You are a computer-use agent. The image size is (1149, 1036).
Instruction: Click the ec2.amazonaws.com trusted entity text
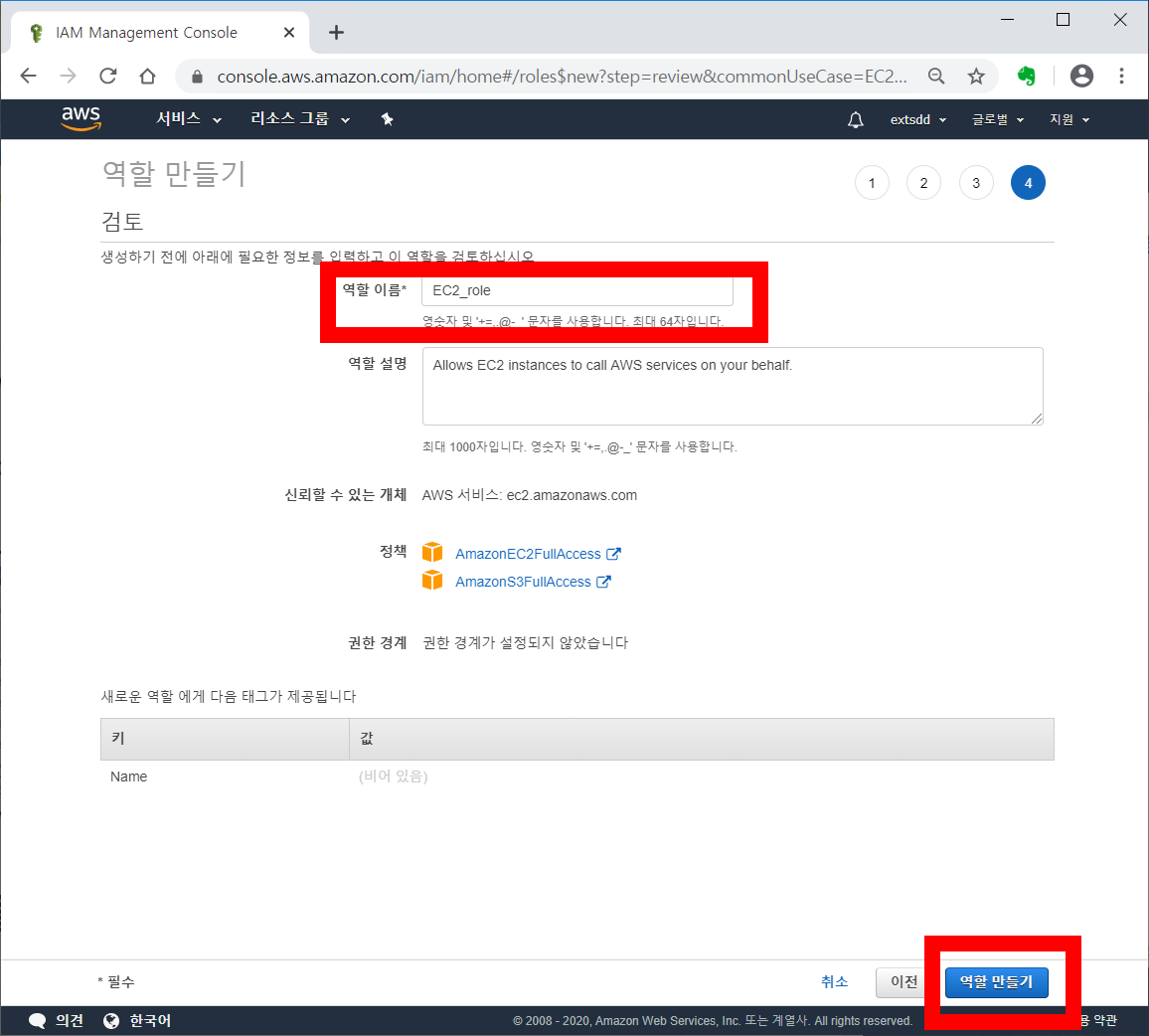(x=572, y=496)
